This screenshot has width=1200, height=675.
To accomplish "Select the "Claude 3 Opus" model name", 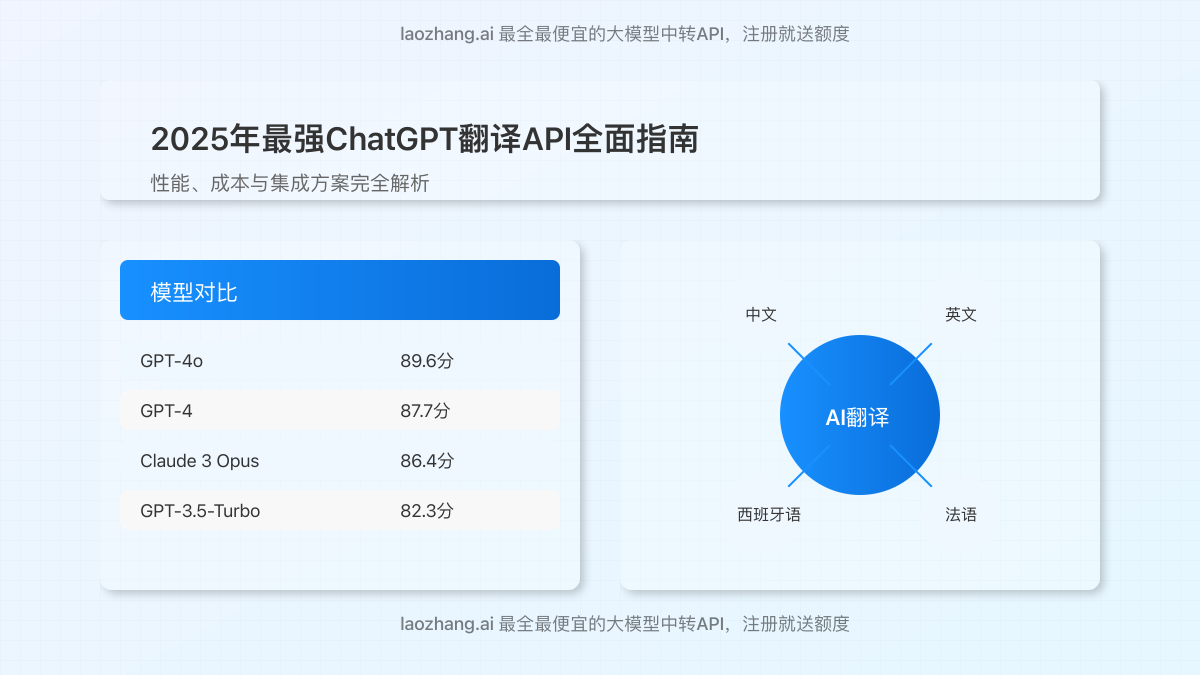I will pyautogui.click(x=200, y=461).
